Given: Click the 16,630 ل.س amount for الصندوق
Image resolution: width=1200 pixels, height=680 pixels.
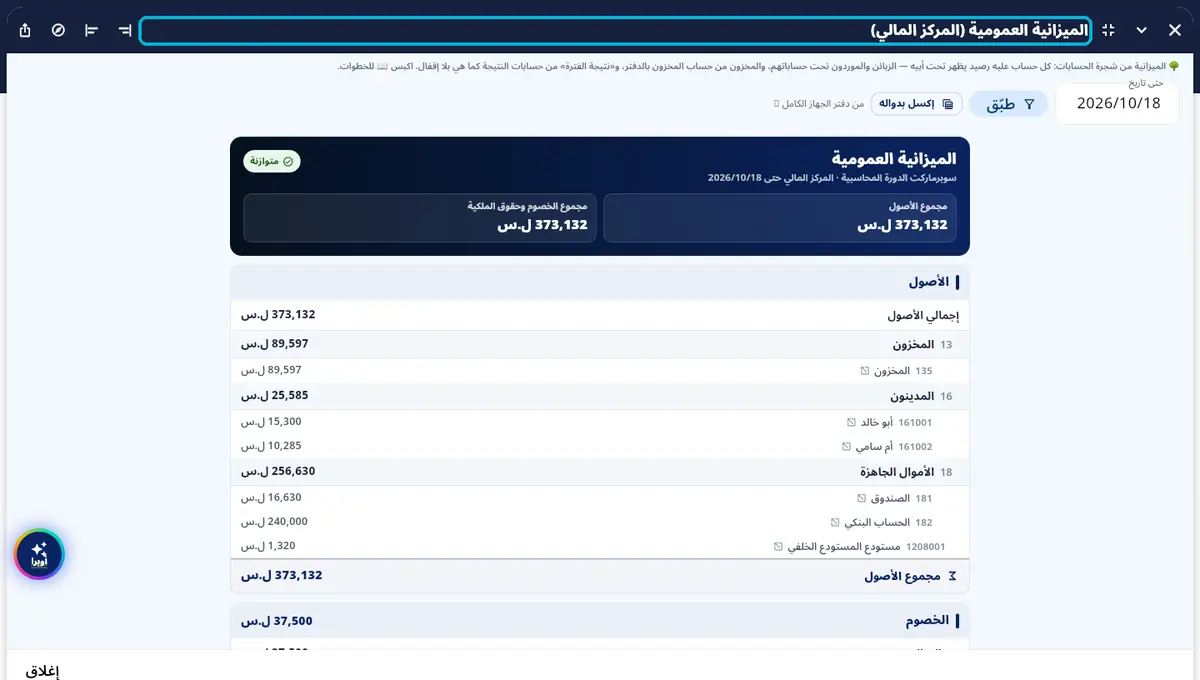Looking at the screenshot, I should 271,497.
